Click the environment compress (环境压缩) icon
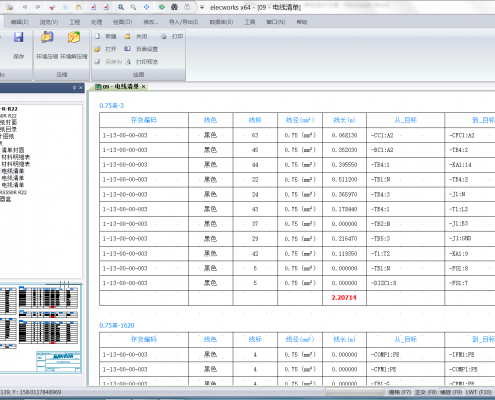 pyautogui.click(x=47, y=37)
